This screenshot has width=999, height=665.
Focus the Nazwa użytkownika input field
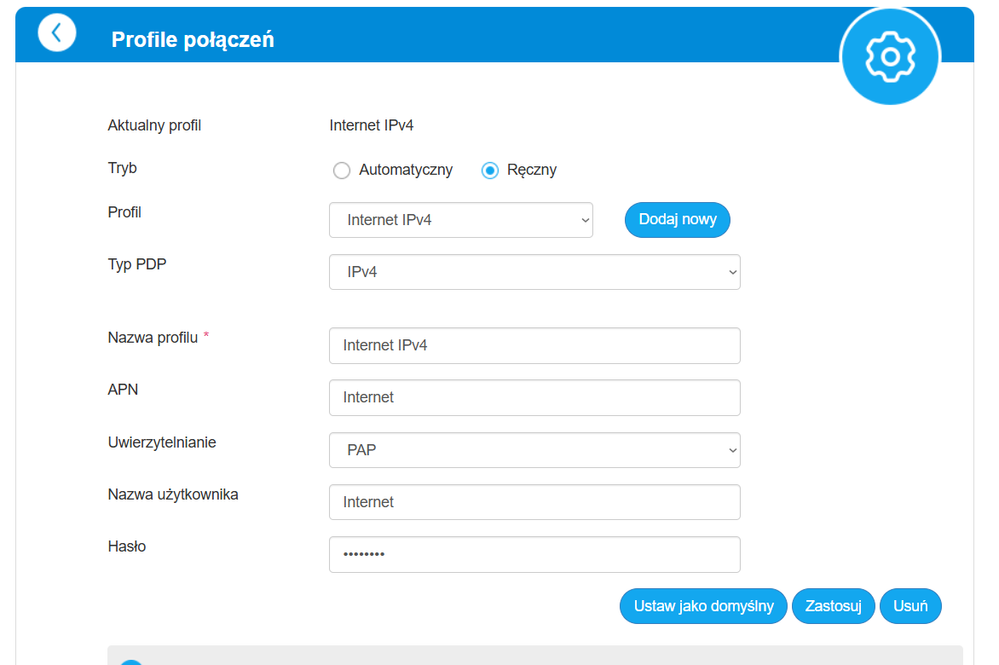pos(534,502)
